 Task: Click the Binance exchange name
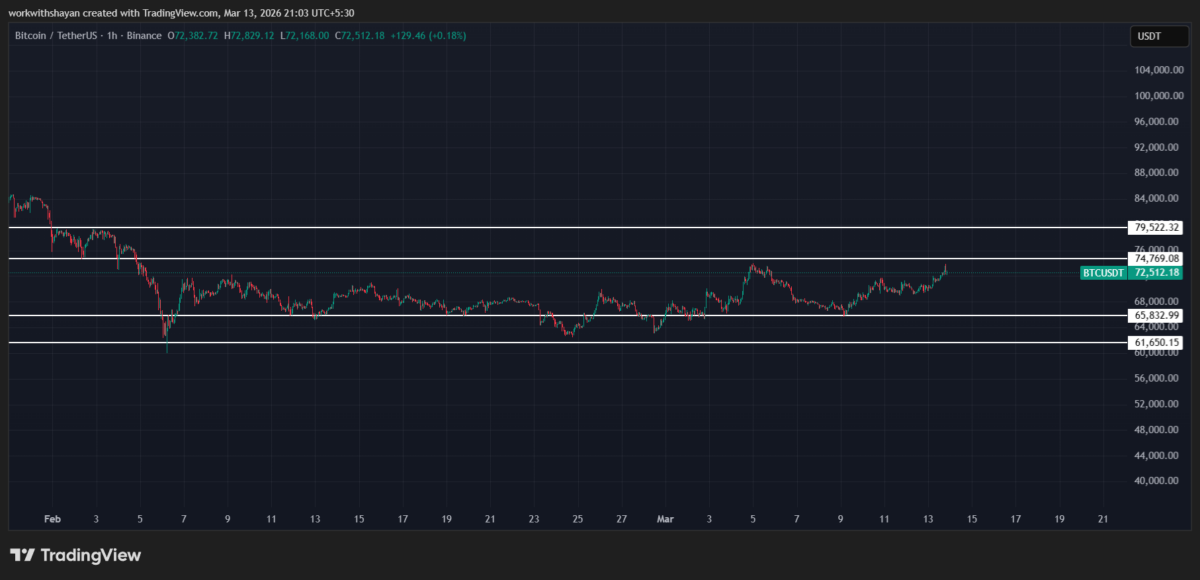click(145, 35)
